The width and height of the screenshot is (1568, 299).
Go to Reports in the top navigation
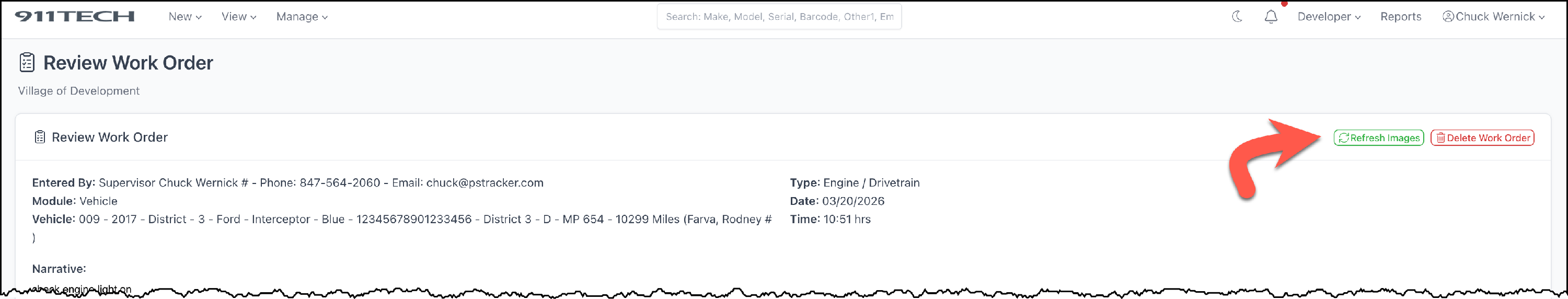click(1401, 16)
